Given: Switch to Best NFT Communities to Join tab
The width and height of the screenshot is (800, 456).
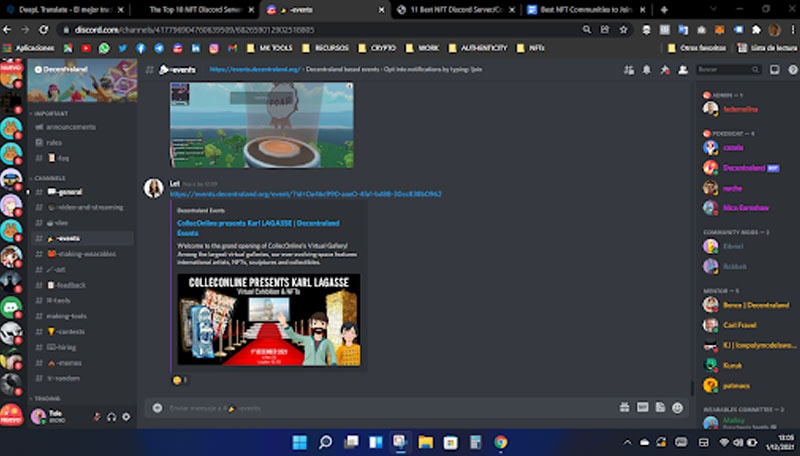Looking at the screenshot, I should tap(586, 10).
